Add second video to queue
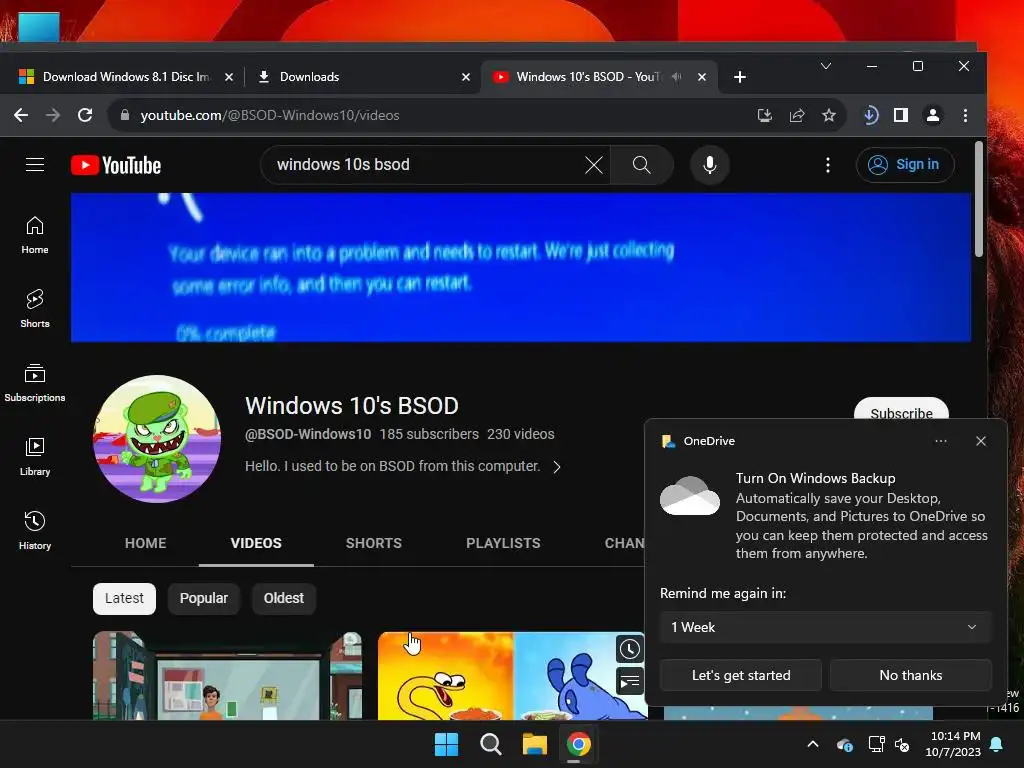The height and width of the screenshot is (768, 1024). [630, 682]
